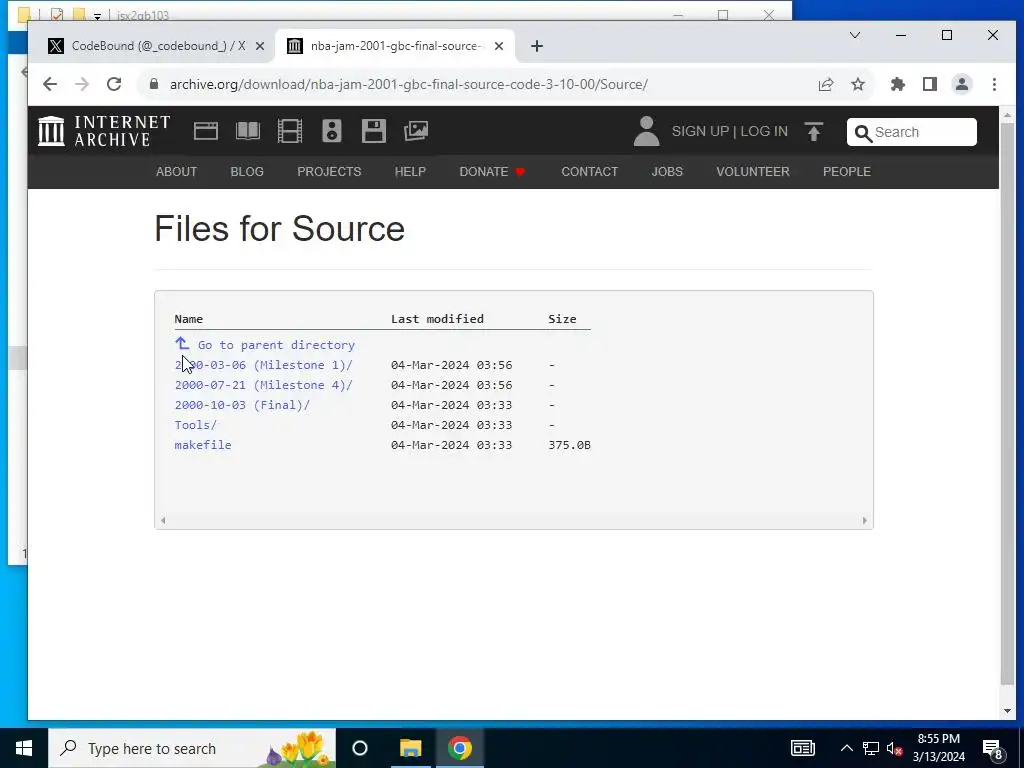
Task: Open the 2000-03-06 (Milestone 1) folder
Action: point(263,365)
